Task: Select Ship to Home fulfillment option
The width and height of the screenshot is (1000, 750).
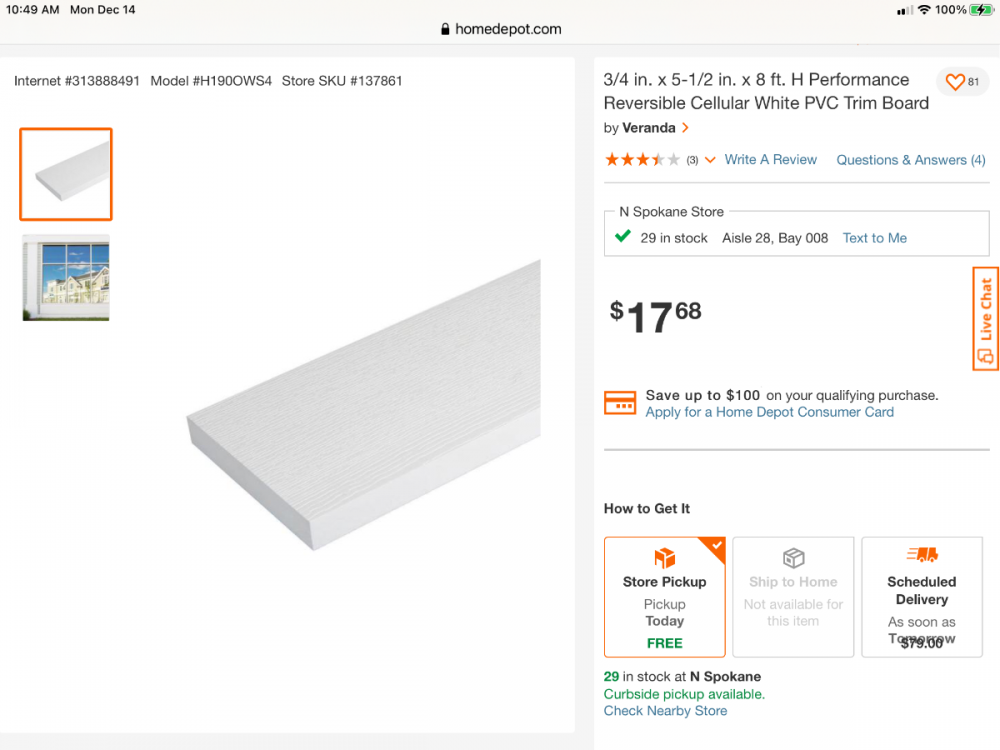Action: click(x=793, y=597)
